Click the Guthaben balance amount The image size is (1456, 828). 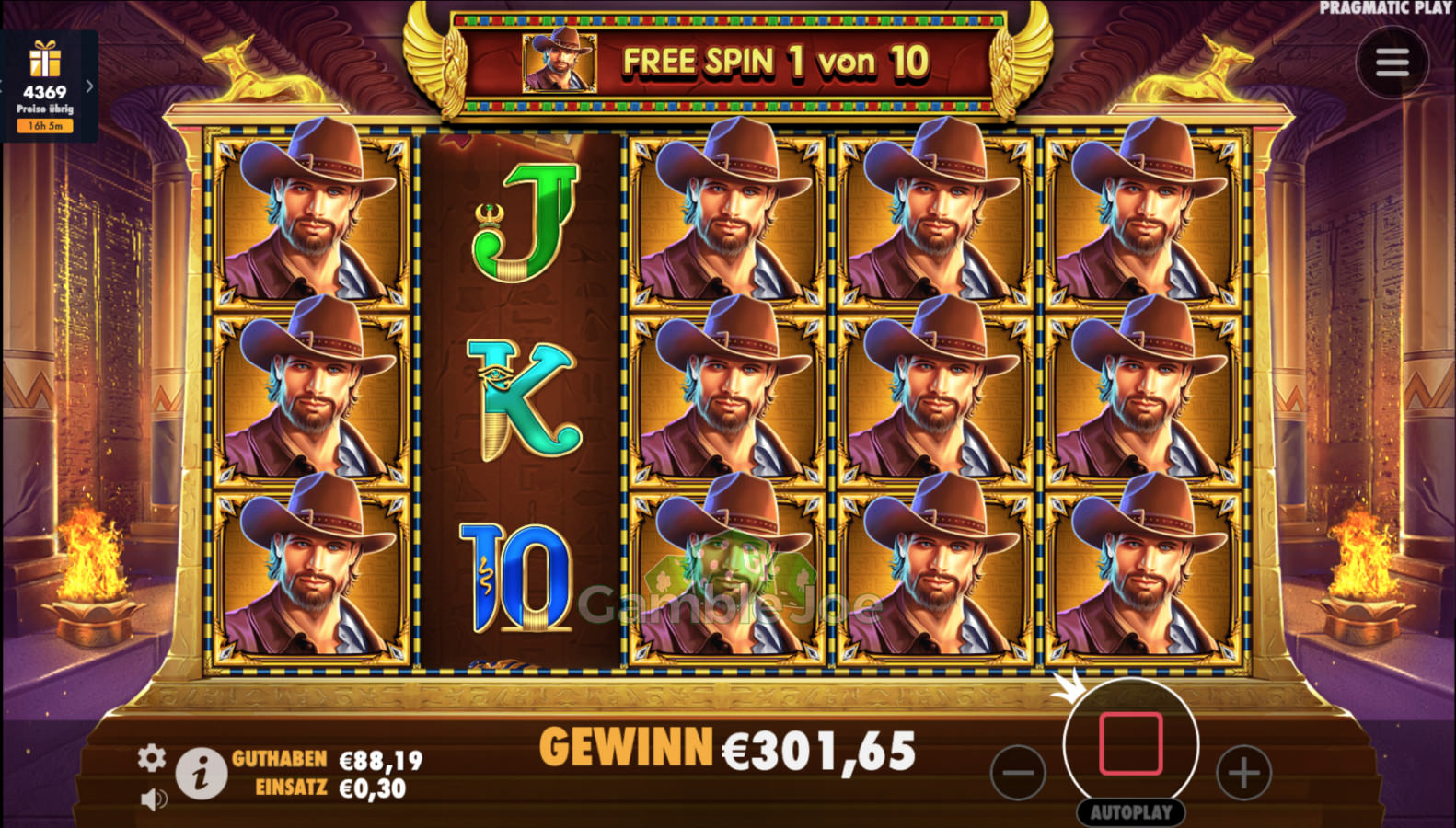tap(381, 760)
